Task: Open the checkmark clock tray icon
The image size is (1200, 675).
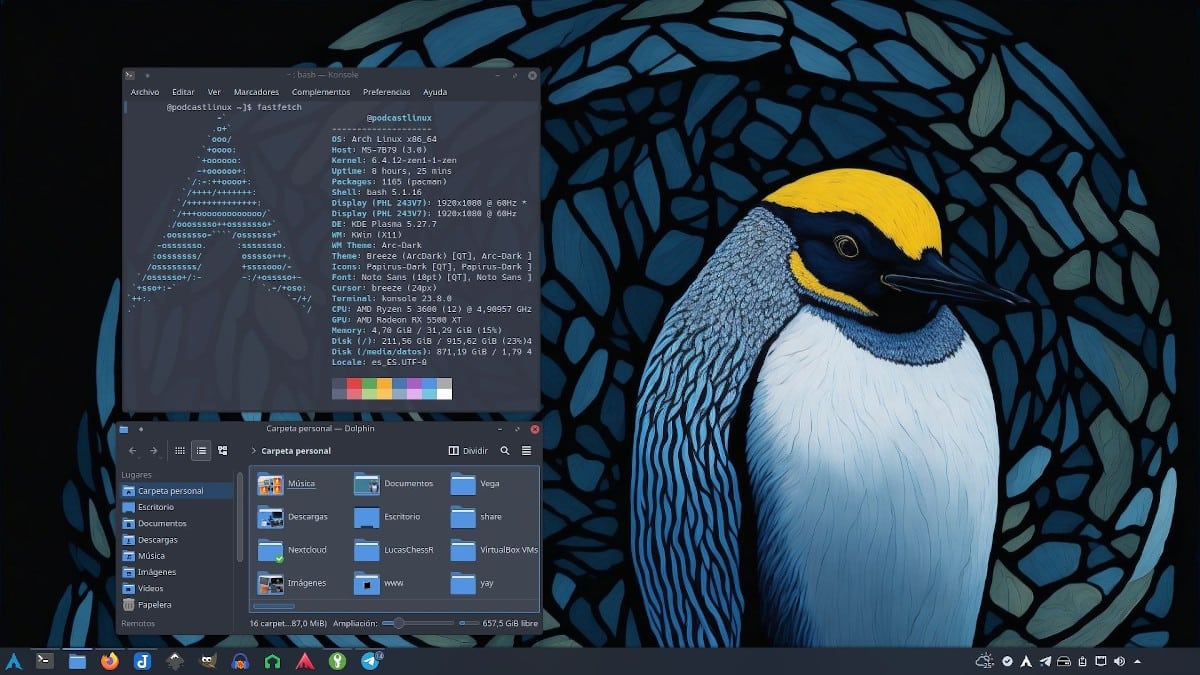Action: pyautogui.click(x=1008, y=661)
